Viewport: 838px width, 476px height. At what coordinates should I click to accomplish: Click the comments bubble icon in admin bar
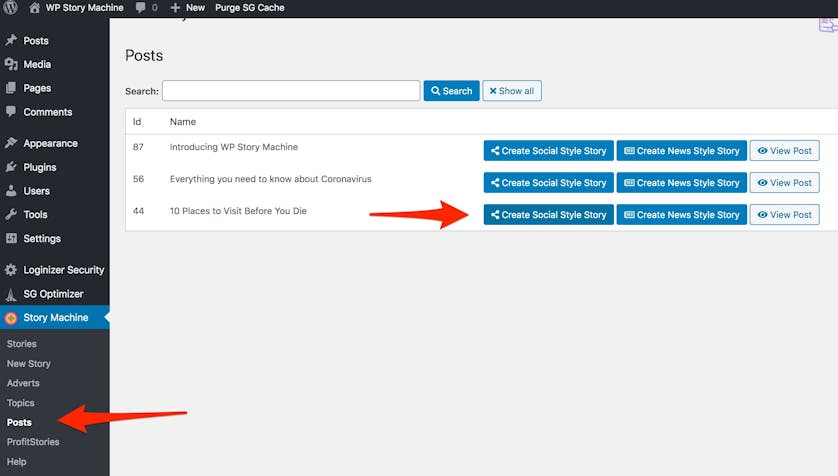point(140,8)
